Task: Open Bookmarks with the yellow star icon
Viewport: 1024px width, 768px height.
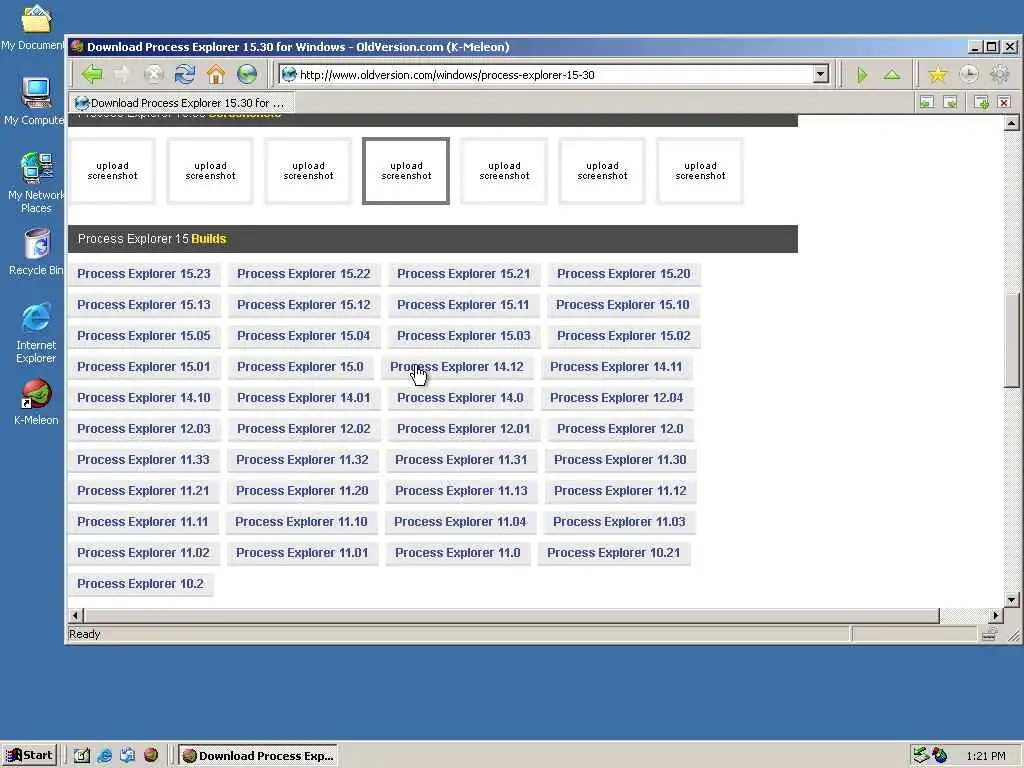Action: (x=938, y=75)
